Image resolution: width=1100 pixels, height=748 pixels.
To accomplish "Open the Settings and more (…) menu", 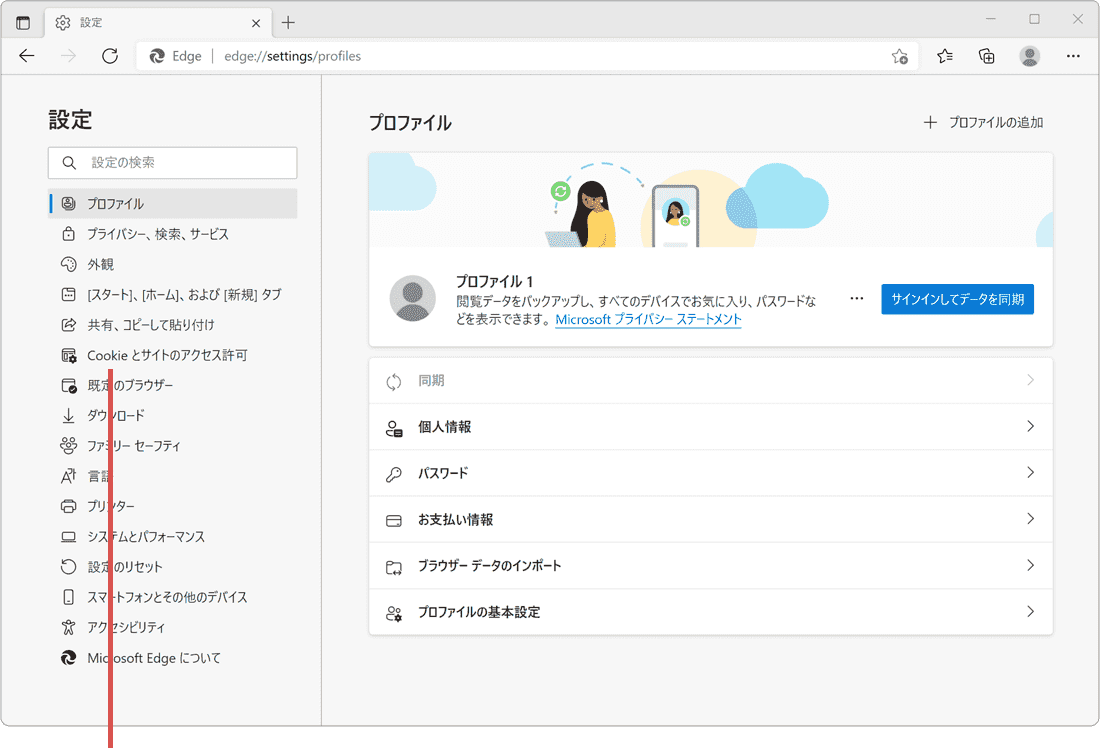I will [1073, 56].
